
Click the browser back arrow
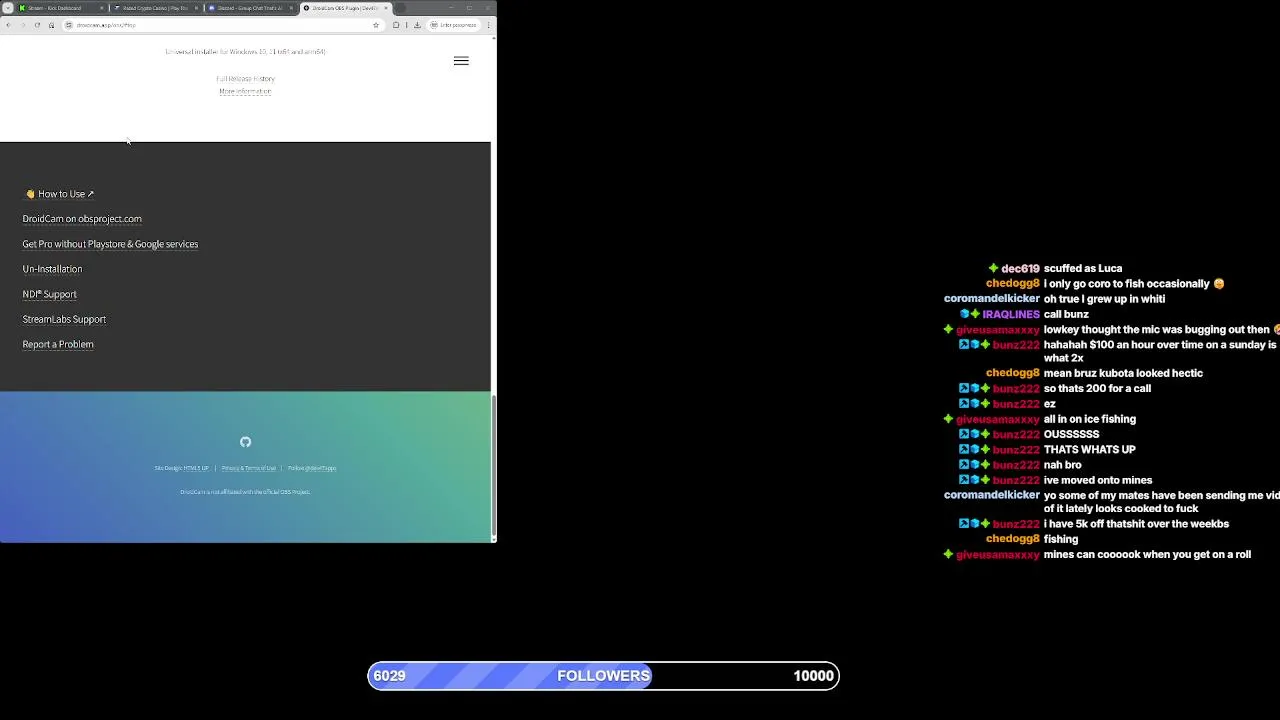click(x=8, y=25)
